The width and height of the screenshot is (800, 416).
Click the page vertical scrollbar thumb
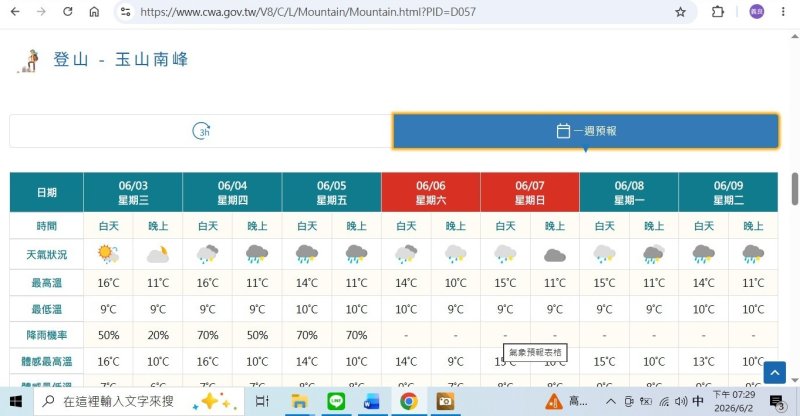[x=795, y=189]
